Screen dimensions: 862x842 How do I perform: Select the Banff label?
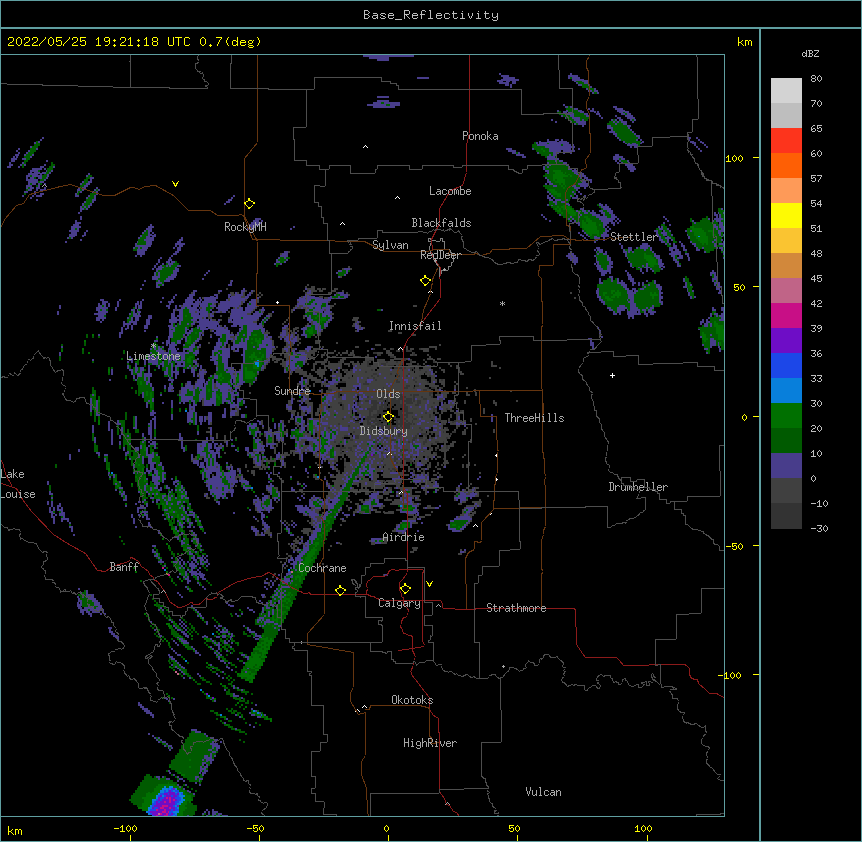124,567
